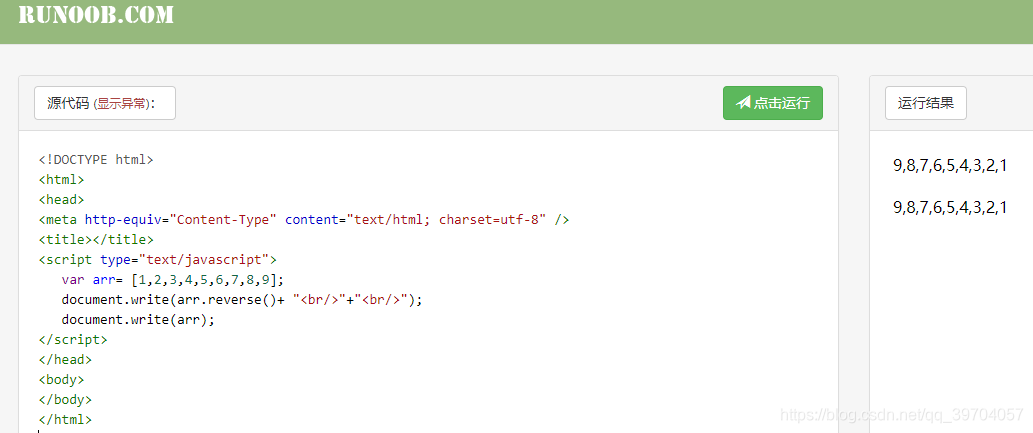Click the closing </html> tag line

coord(65,419)
